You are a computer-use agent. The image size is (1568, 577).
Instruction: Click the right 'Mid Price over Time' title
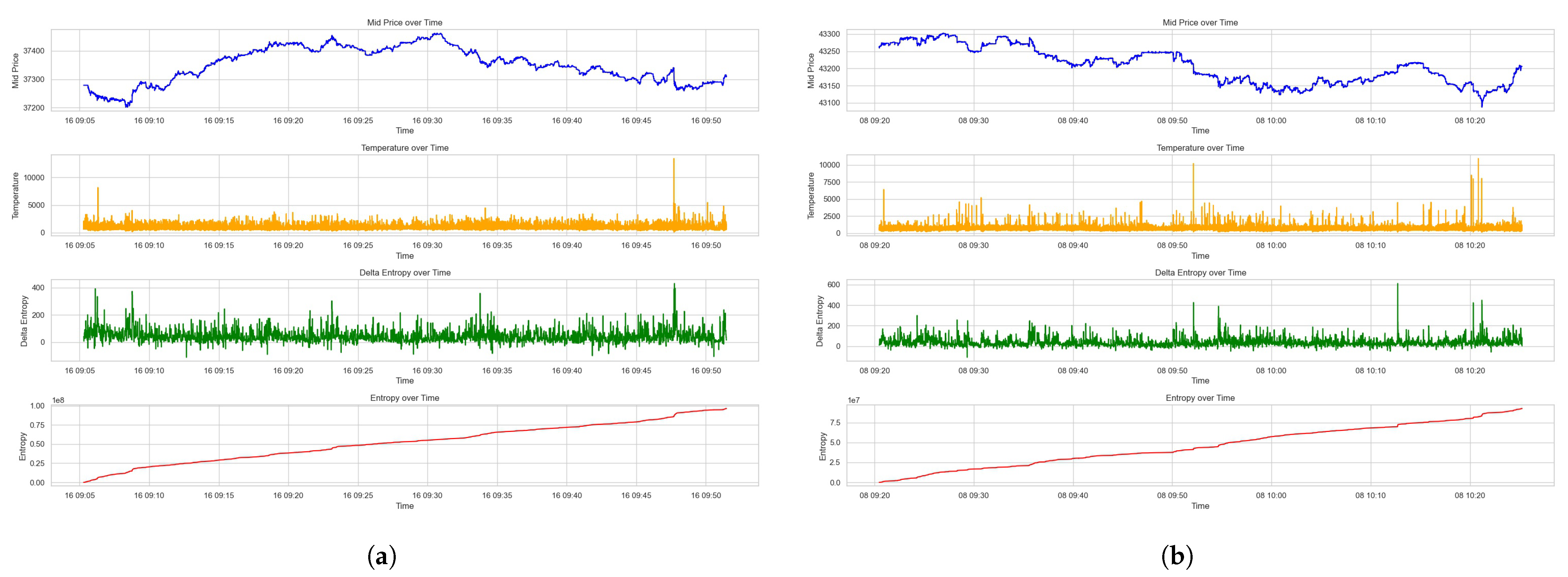[1200, 23]
